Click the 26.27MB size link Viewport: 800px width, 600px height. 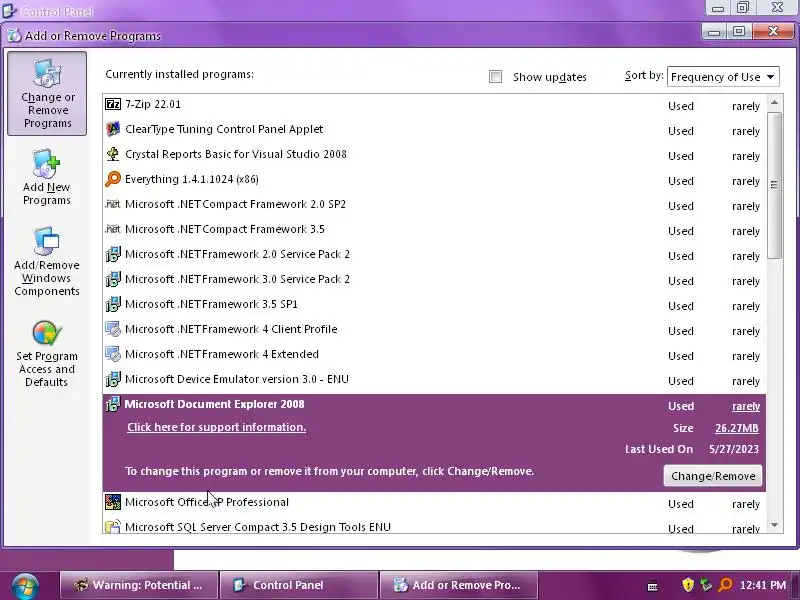tap(737, 428)
